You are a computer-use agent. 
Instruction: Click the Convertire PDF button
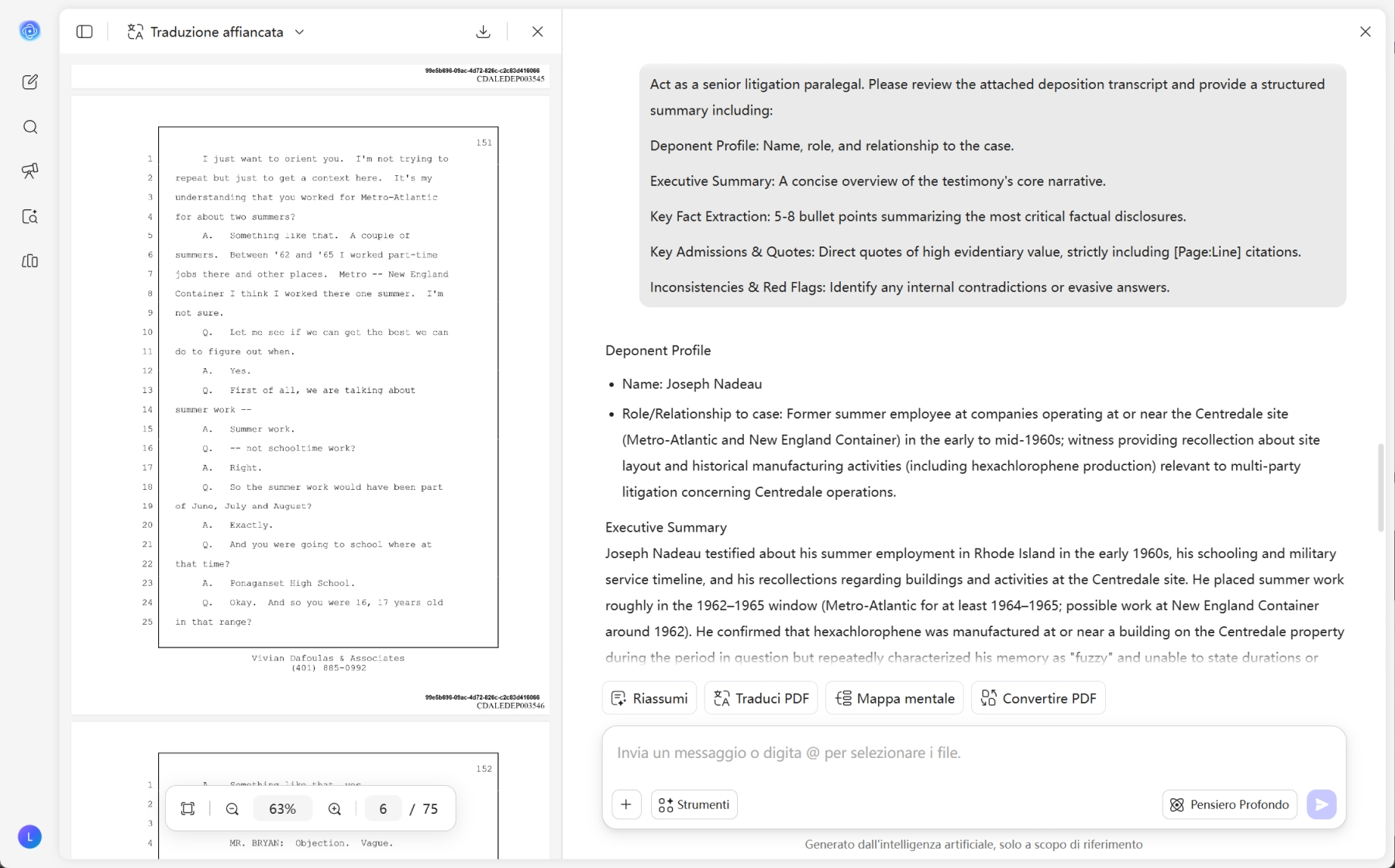pyautogui.click(x=1038, y=698)
